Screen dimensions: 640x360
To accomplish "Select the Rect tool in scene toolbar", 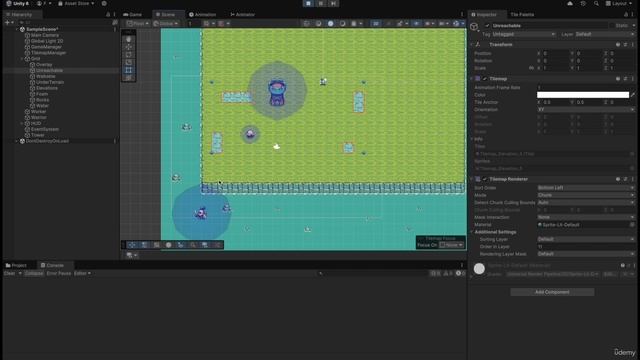I will pyautogui.click(x=129, y=70).
